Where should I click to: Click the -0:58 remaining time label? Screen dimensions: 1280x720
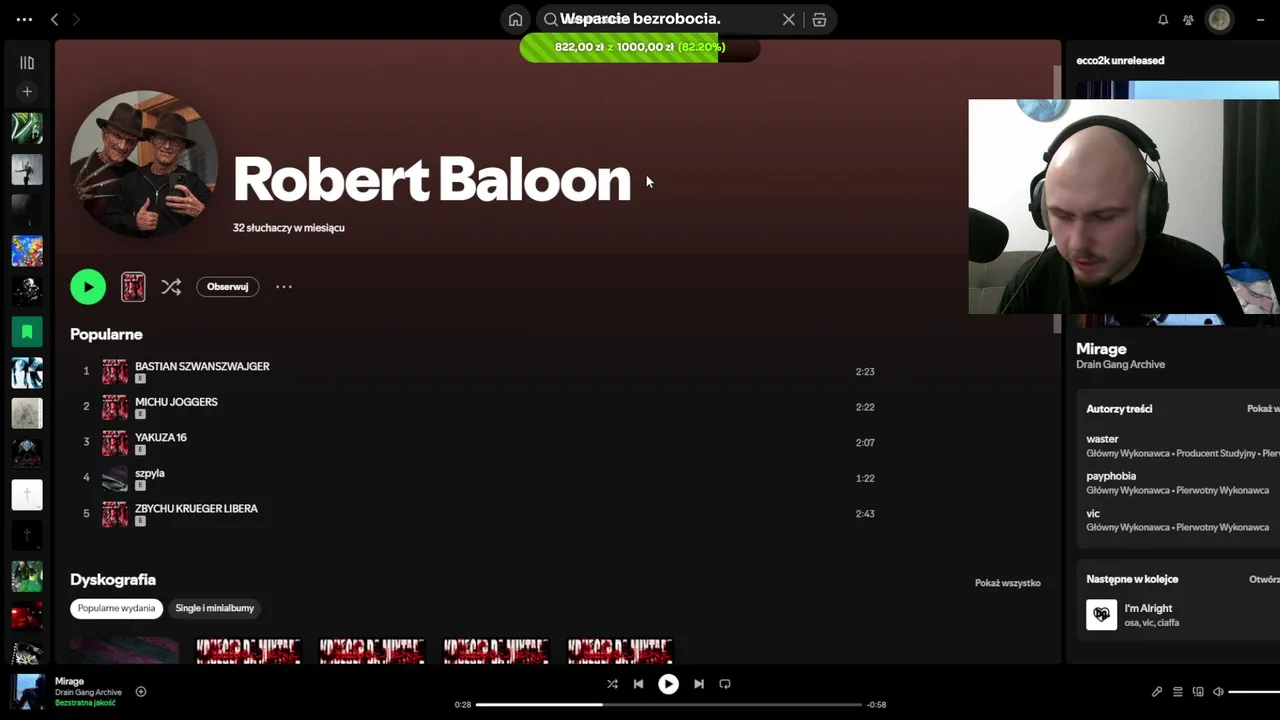tap(876, 704)
